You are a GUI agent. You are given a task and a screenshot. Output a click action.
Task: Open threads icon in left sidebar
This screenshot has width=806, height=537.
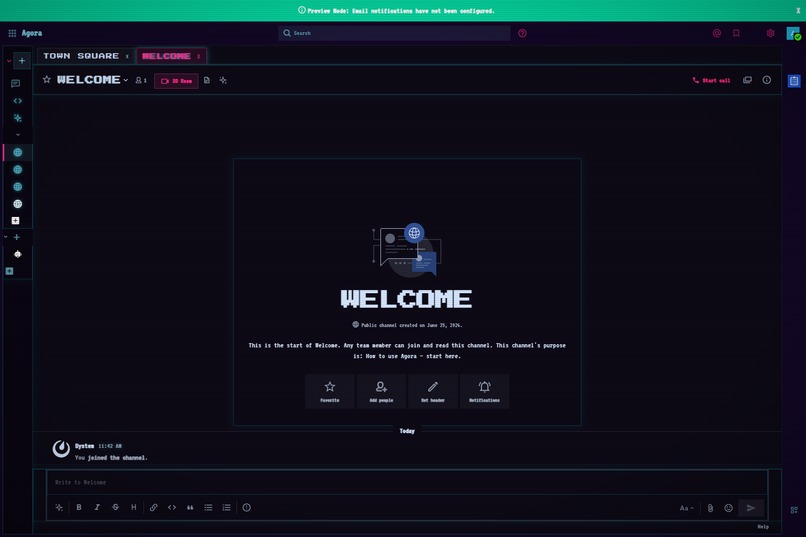click(16, 84)
